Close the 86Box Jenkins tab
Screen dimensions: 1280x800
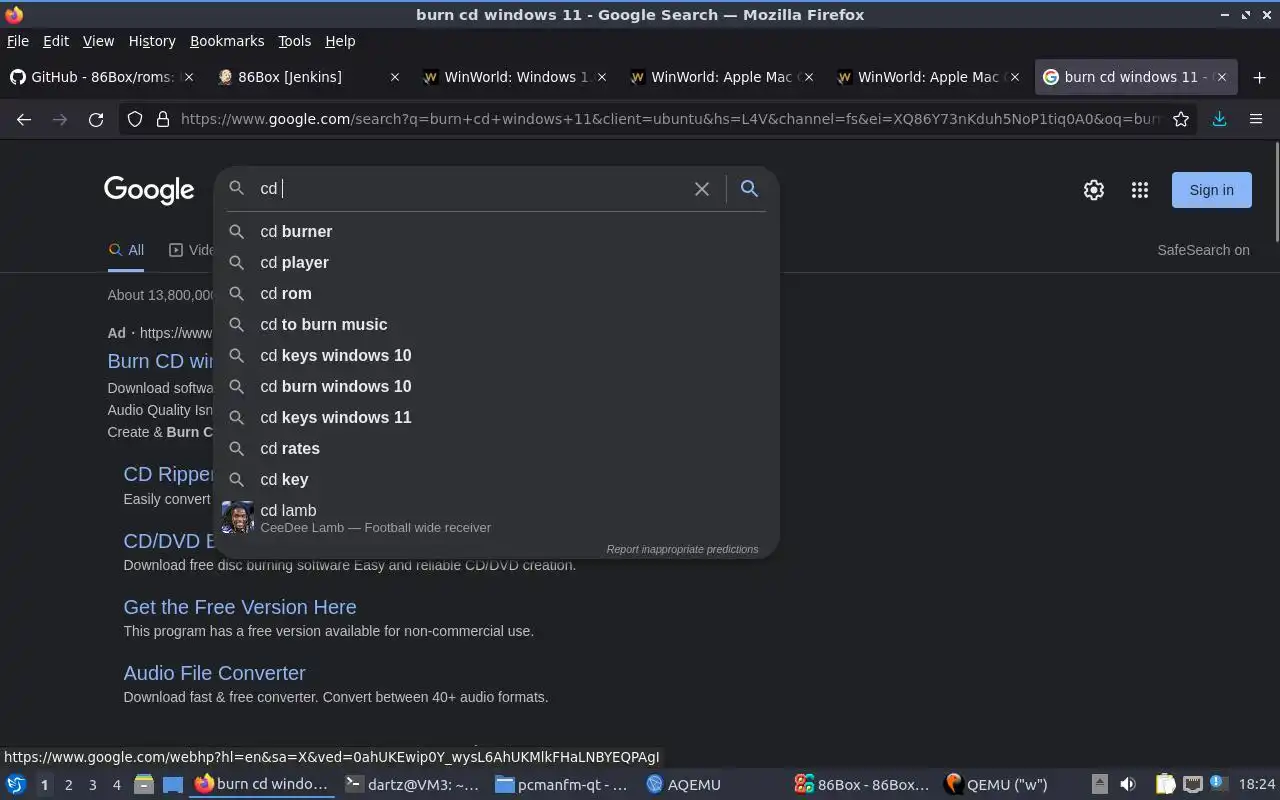pos(395,77)
